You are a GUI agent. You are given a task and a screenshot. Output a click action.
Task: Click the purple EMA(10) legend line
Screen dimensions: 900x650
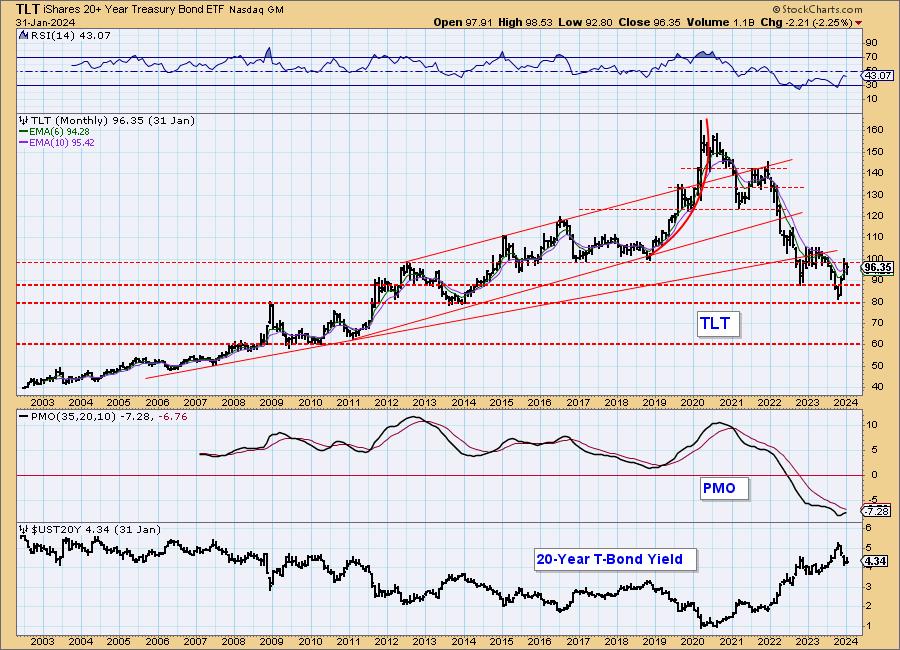(x=23, y=142)
